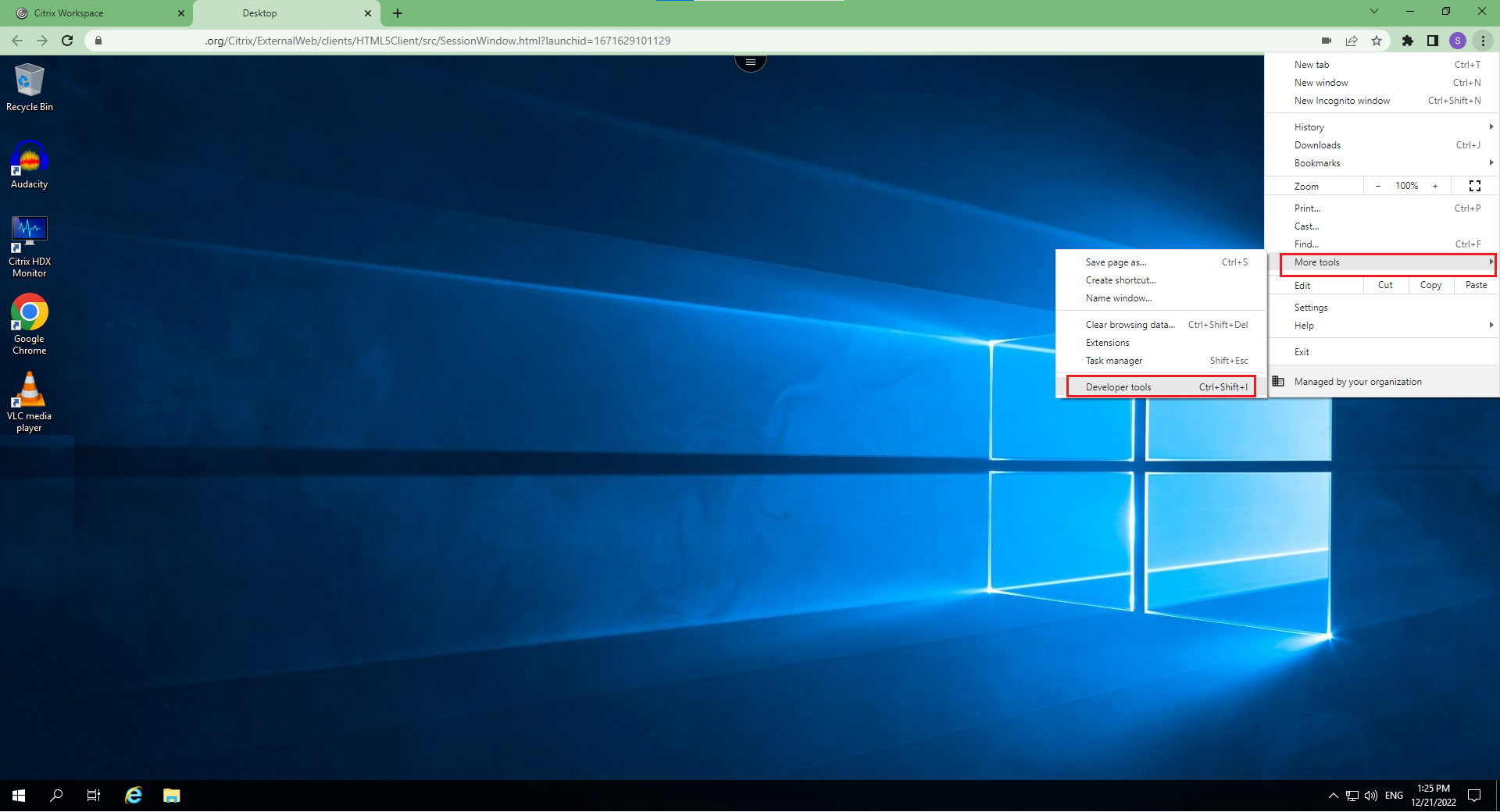Open the Citrix session toolbar handle
This screenshot has width=1500, height=812.
tap(750, 62)
